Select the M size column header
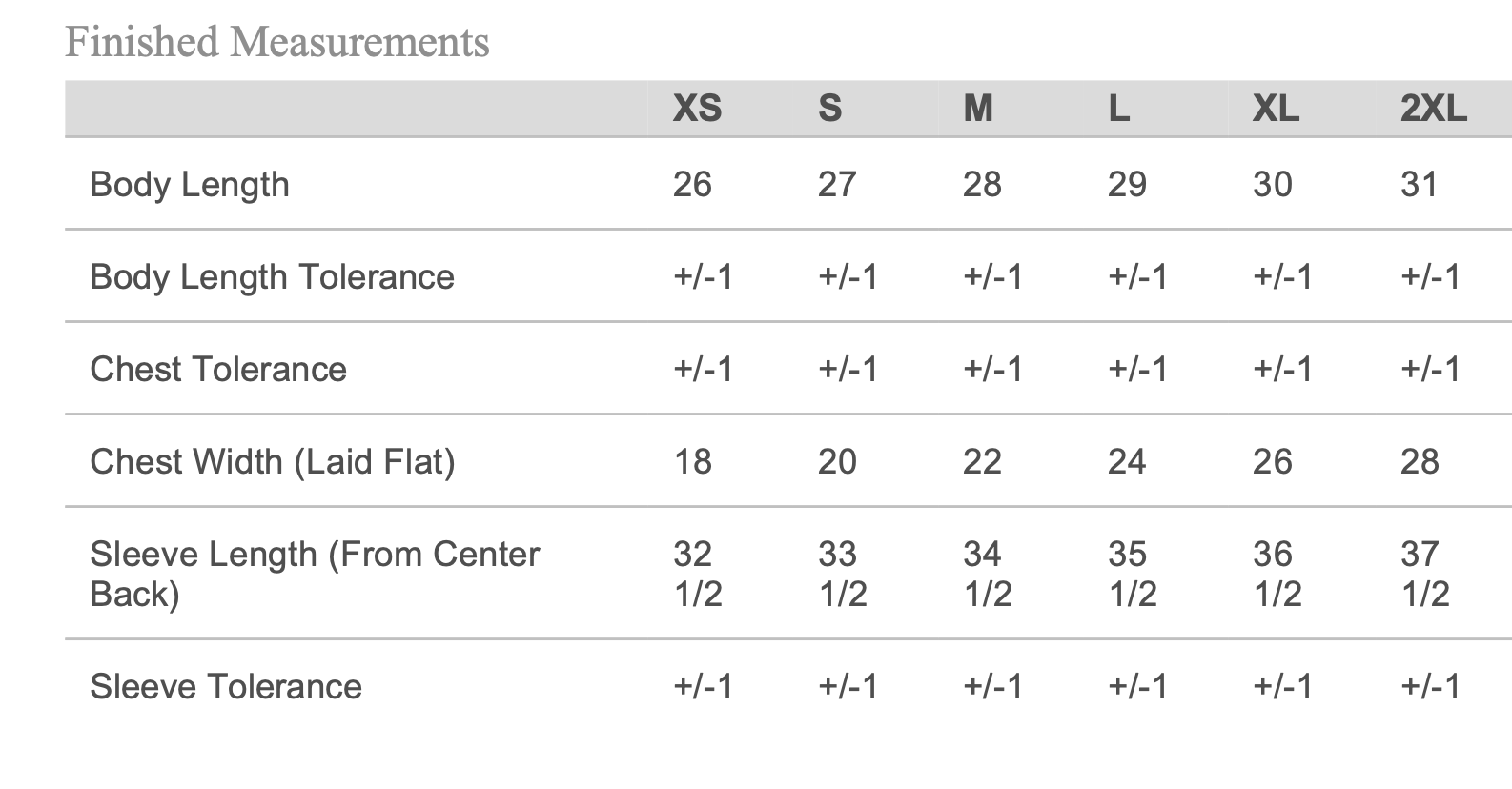 pos(978,109)
